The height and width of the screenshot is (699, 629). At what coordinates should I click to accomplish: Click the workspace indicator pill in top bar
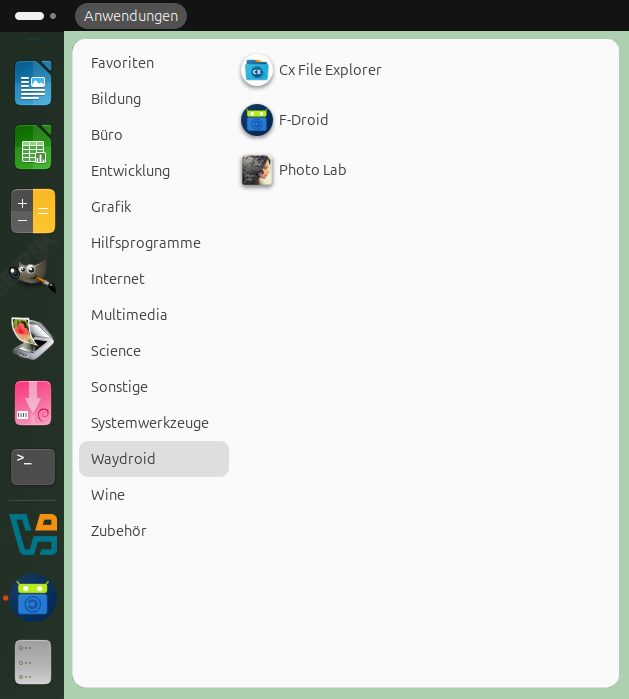(30, 16)
